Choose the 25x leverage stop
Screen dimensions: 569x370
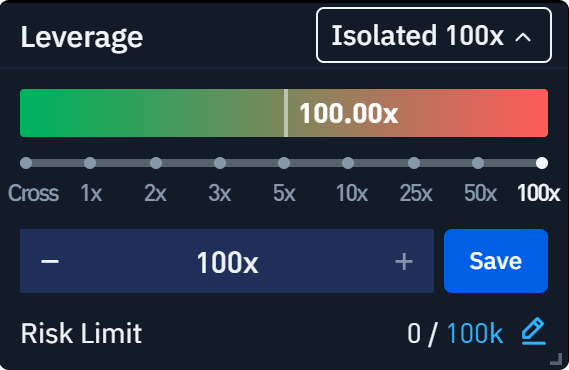tap(414, 163)
